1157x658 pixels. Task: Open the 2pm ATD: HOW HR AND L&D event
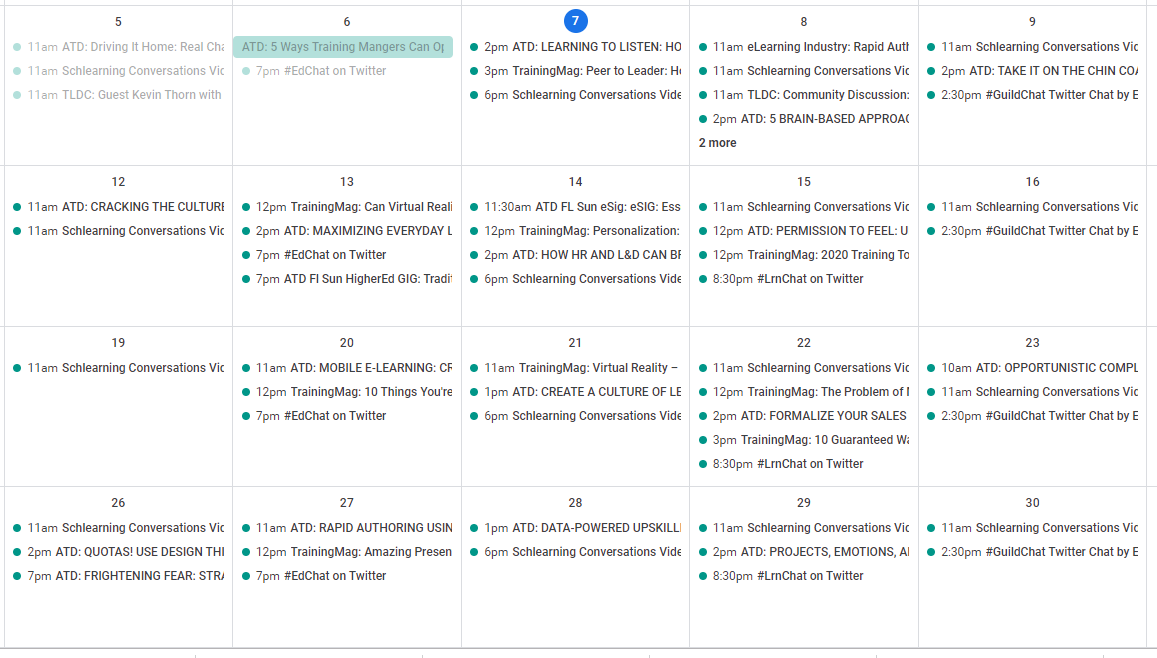click(576, 255)
